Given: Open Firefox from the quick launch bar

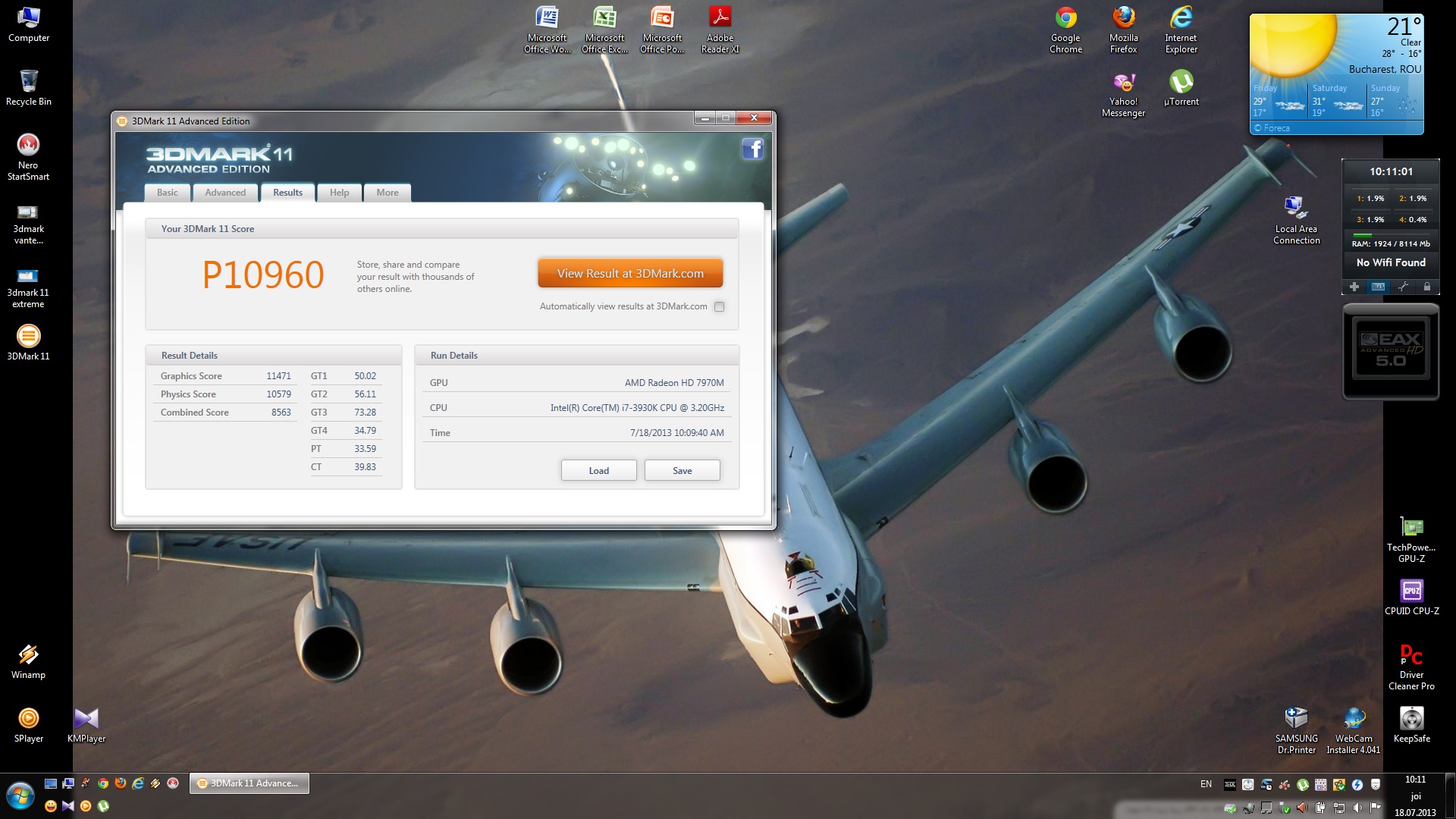Looking at the screenshot, I should pos(121,783).
